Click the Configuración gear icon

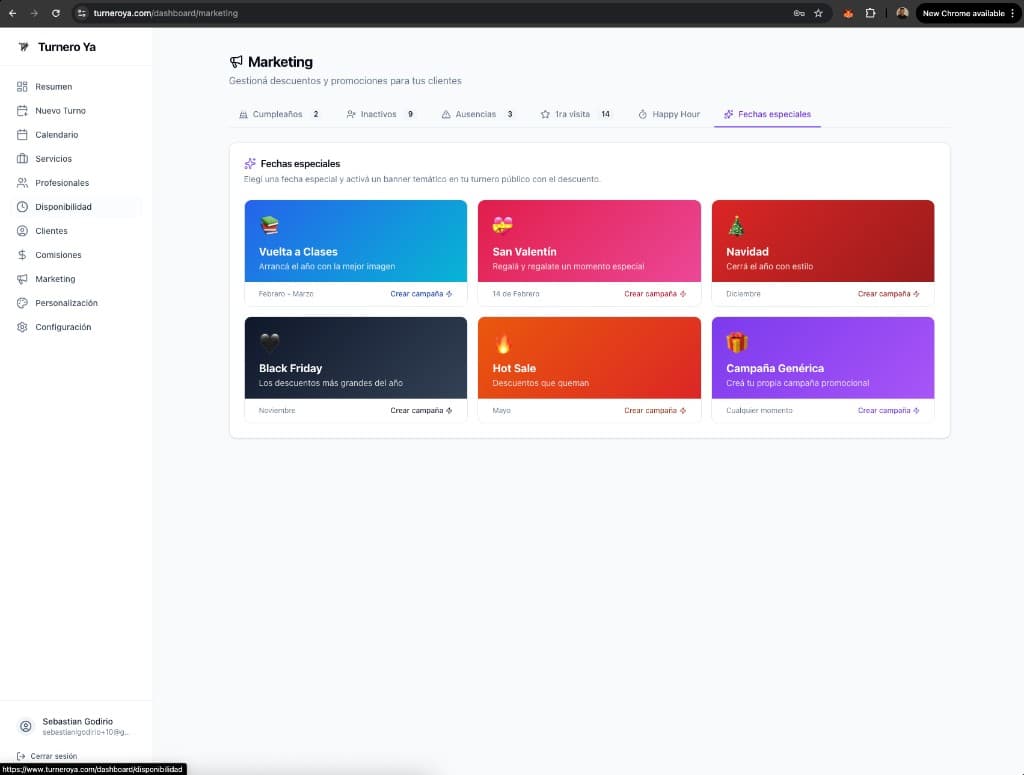(x=22, y=327)
